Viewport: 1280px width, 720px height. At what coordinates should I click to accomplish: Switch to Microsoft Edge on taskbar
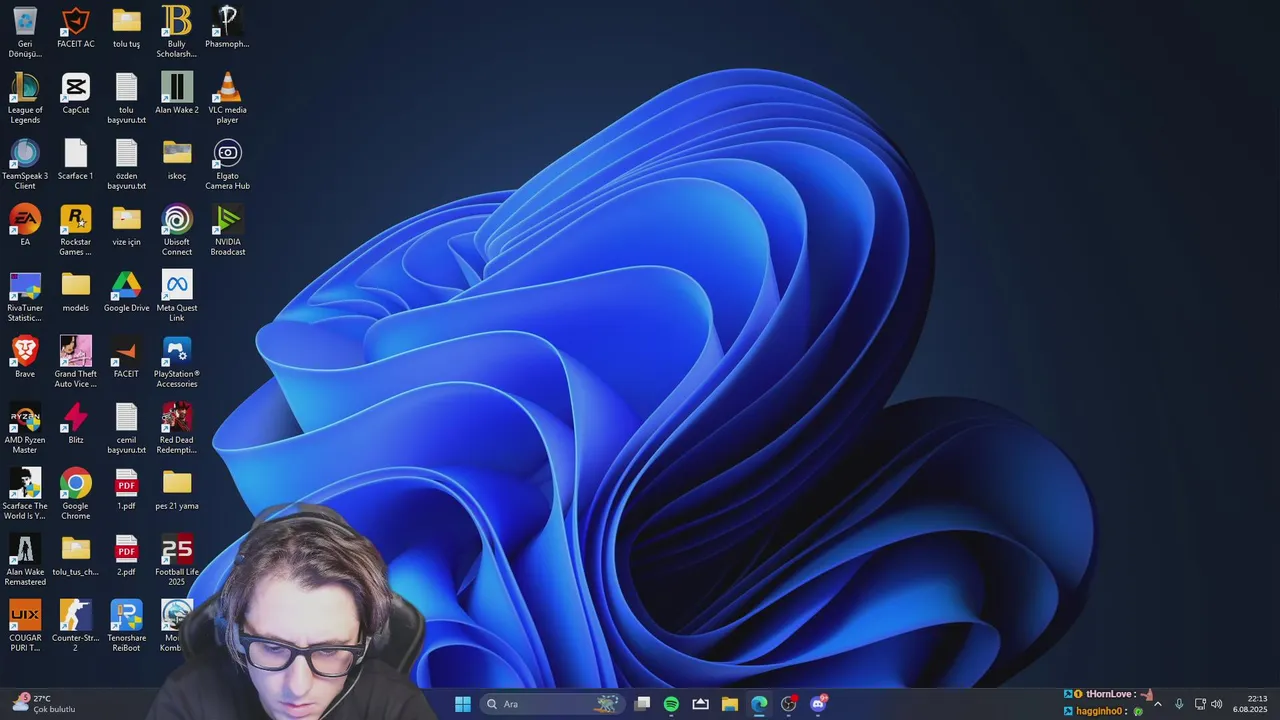click(x=759, y=704)
